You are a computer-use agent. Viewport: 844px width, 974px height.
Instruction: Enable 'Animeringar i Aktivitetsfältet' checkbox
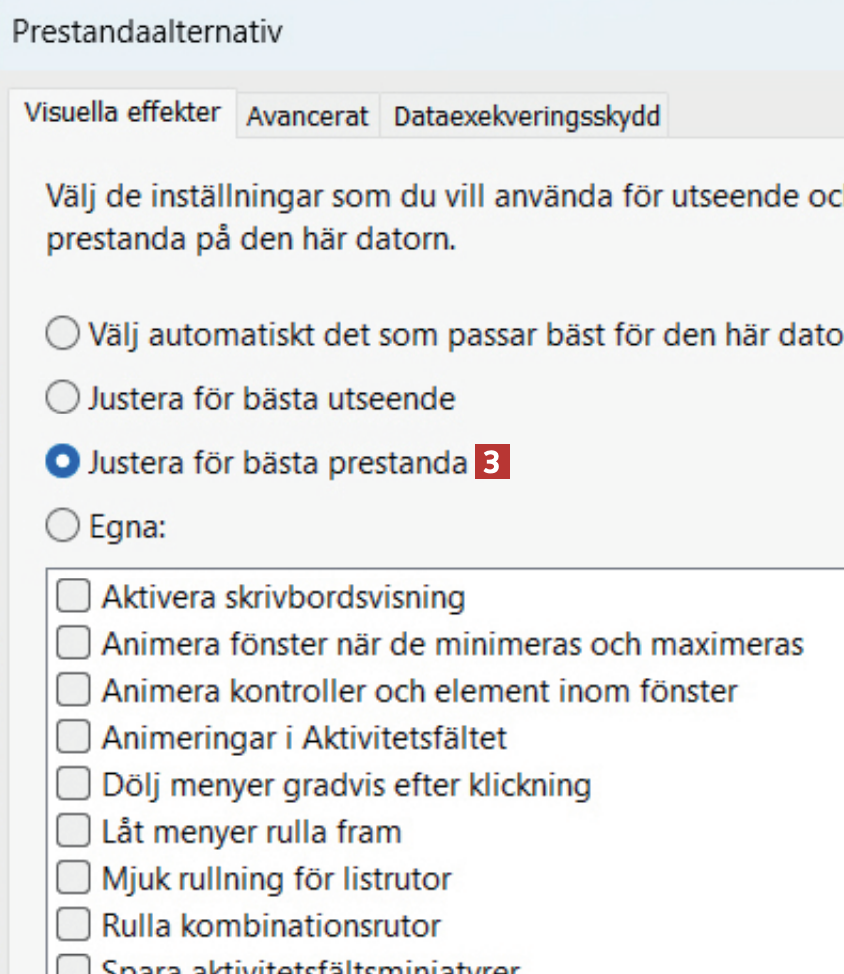[73, 738]
